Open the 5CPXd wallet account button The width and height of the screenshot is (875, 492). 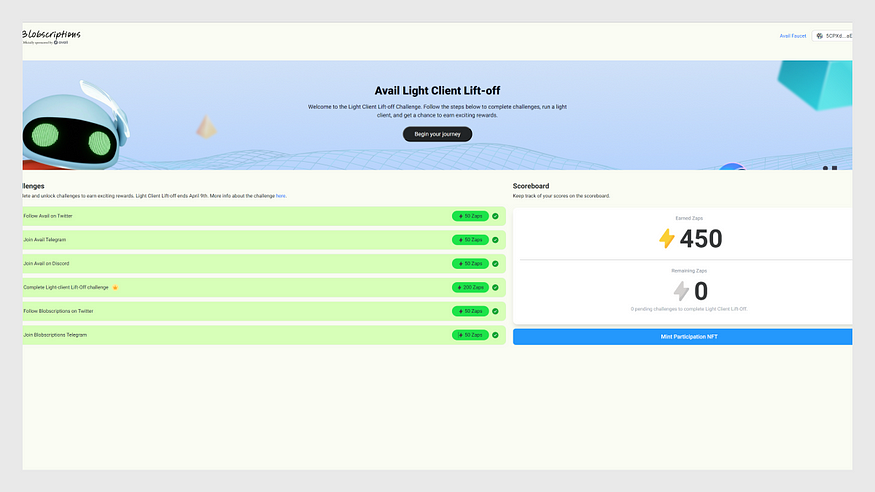click(x=833, y=36)
